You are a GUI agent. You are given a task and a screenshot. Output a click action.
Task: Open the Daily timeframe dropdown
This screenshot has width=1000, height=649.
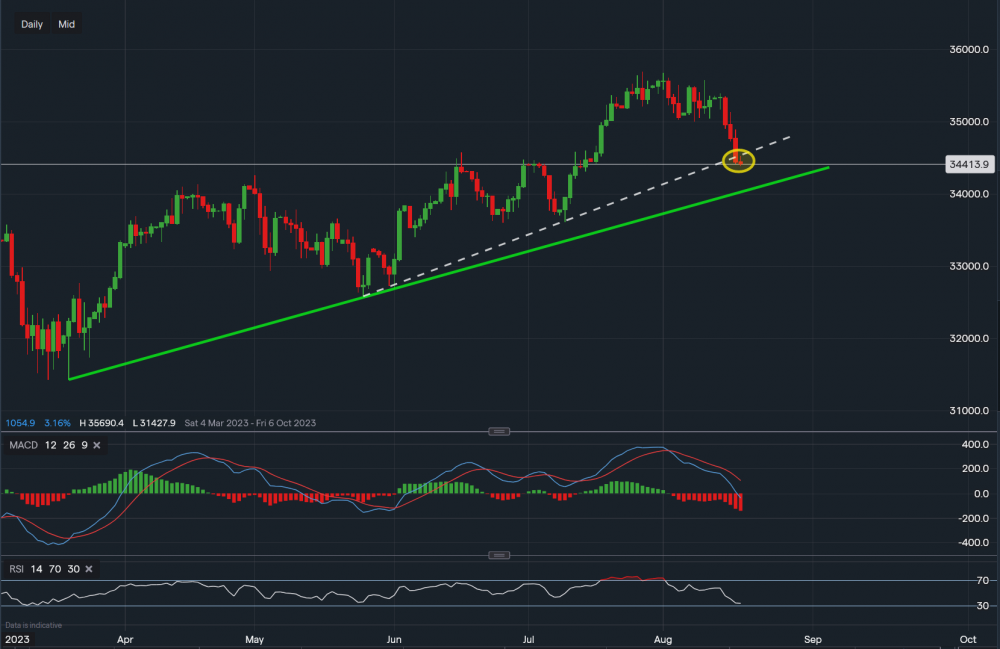coord(32,24)
